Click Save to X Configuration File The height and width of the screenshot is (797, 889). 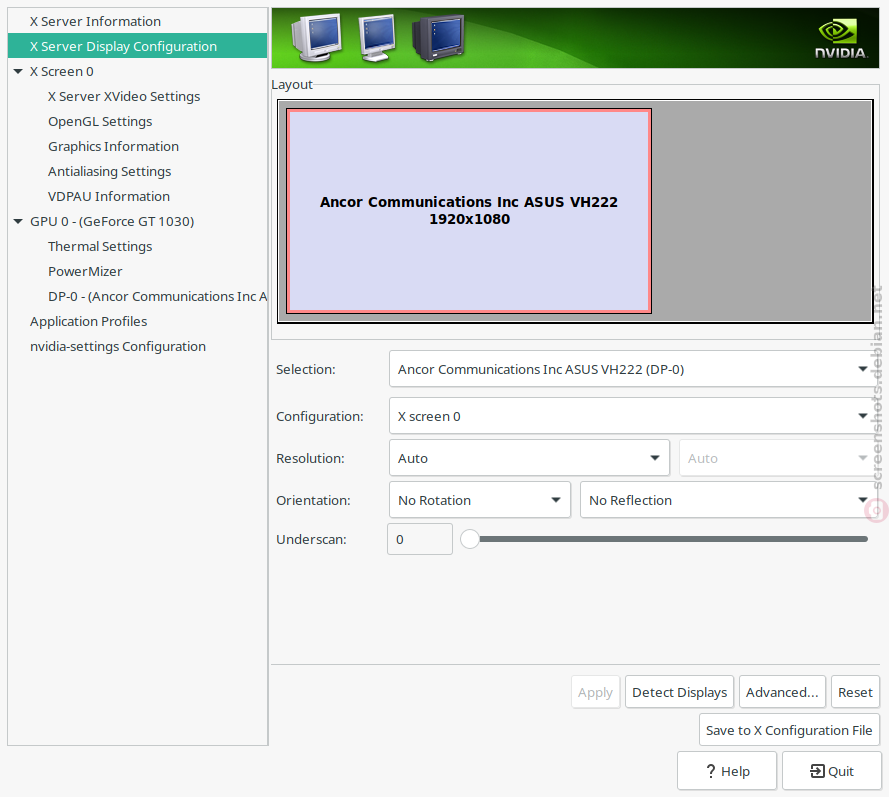click(789, 730)
